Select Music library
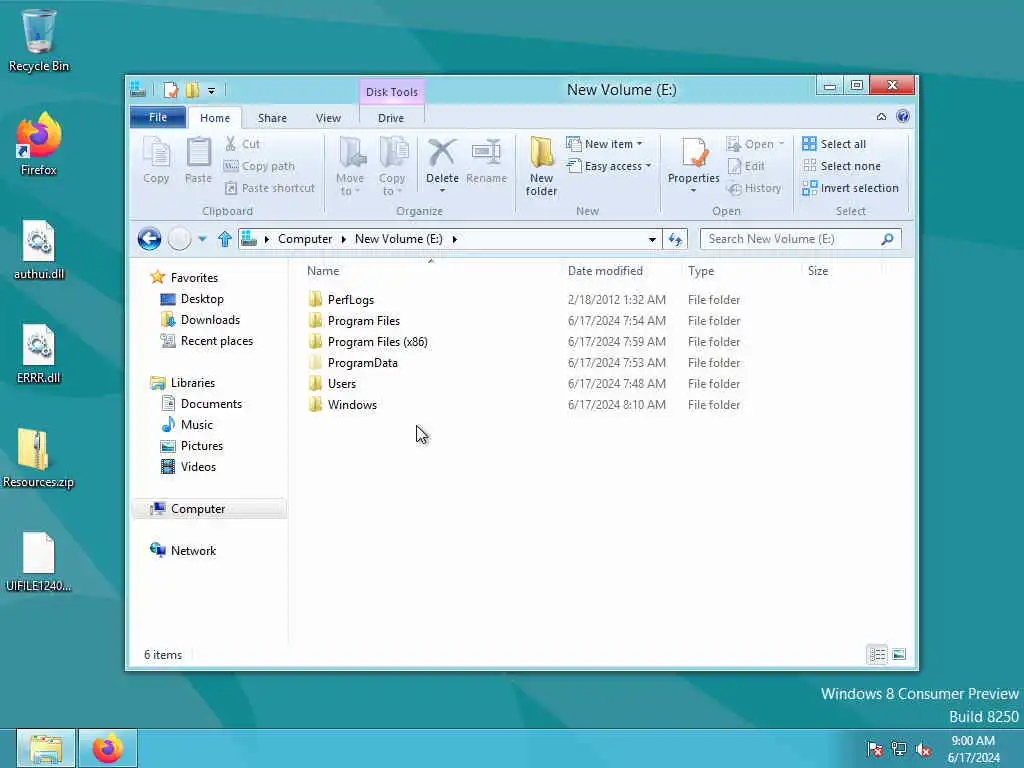Viewport: 1024px width, 768px height. pyautogui.click(x=197, y=425)
